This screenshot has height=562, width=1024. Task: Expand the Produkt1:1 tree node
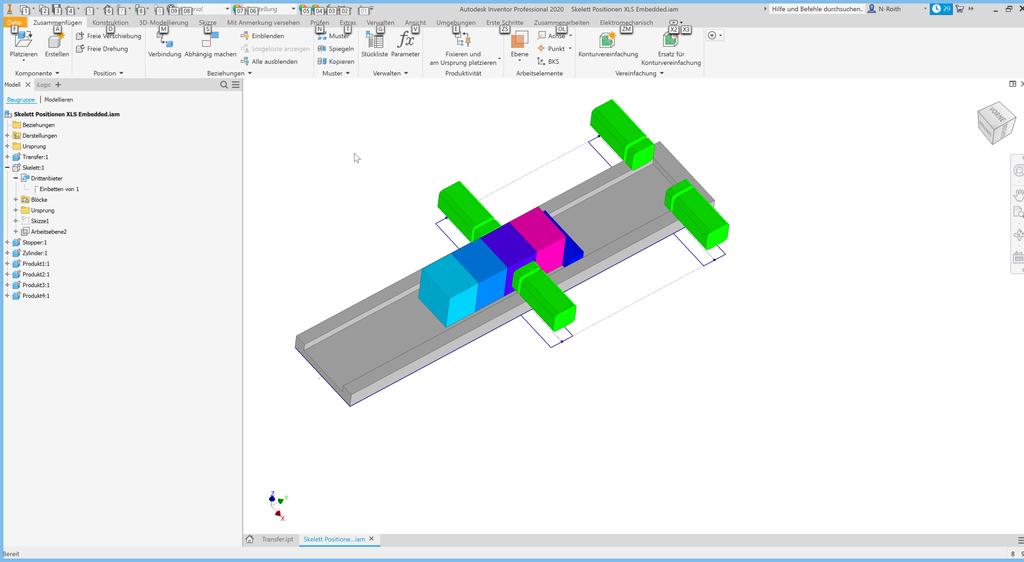[x=7, y=264]
